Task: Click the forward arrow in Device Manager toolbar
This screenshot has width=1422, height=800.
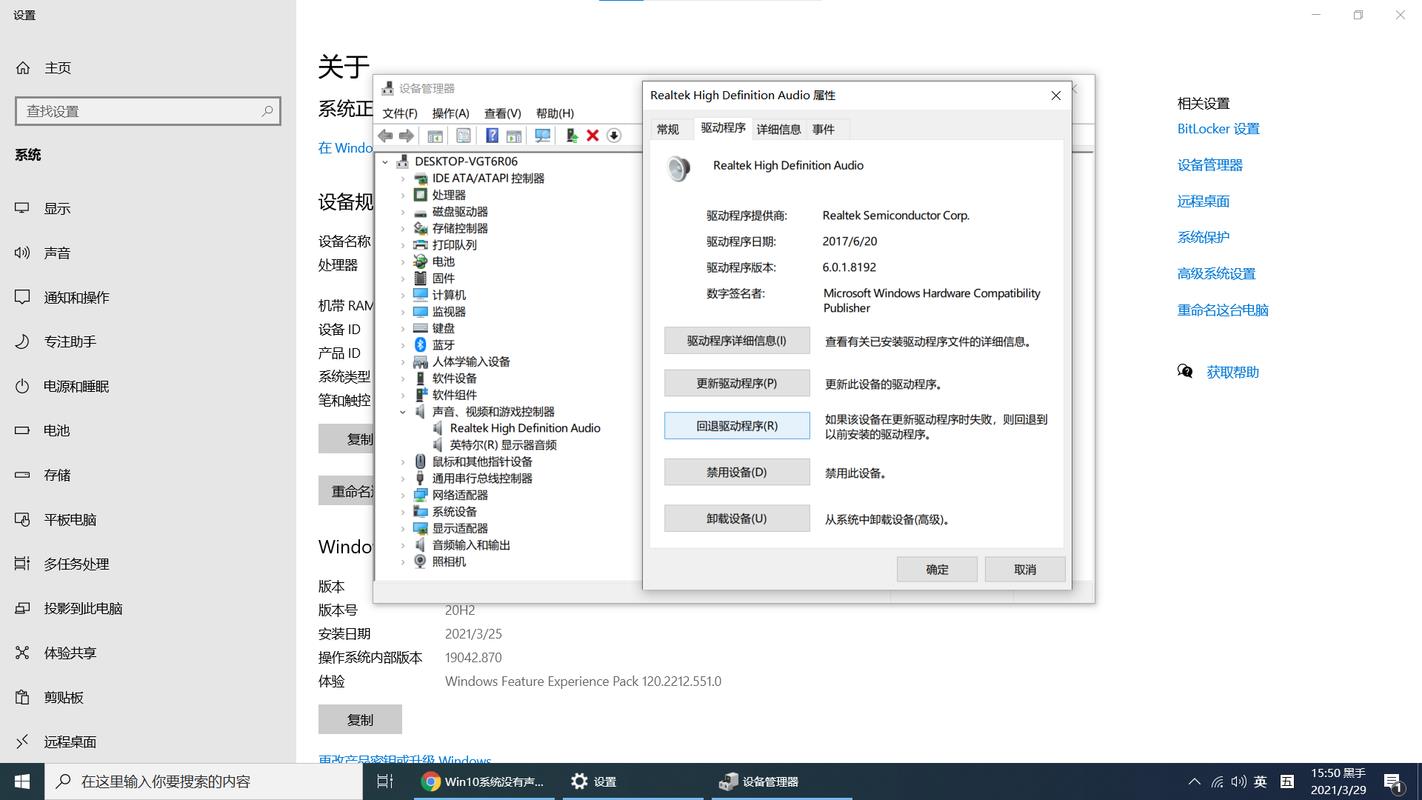Action: pyautogui.click(x=406, y=136)
